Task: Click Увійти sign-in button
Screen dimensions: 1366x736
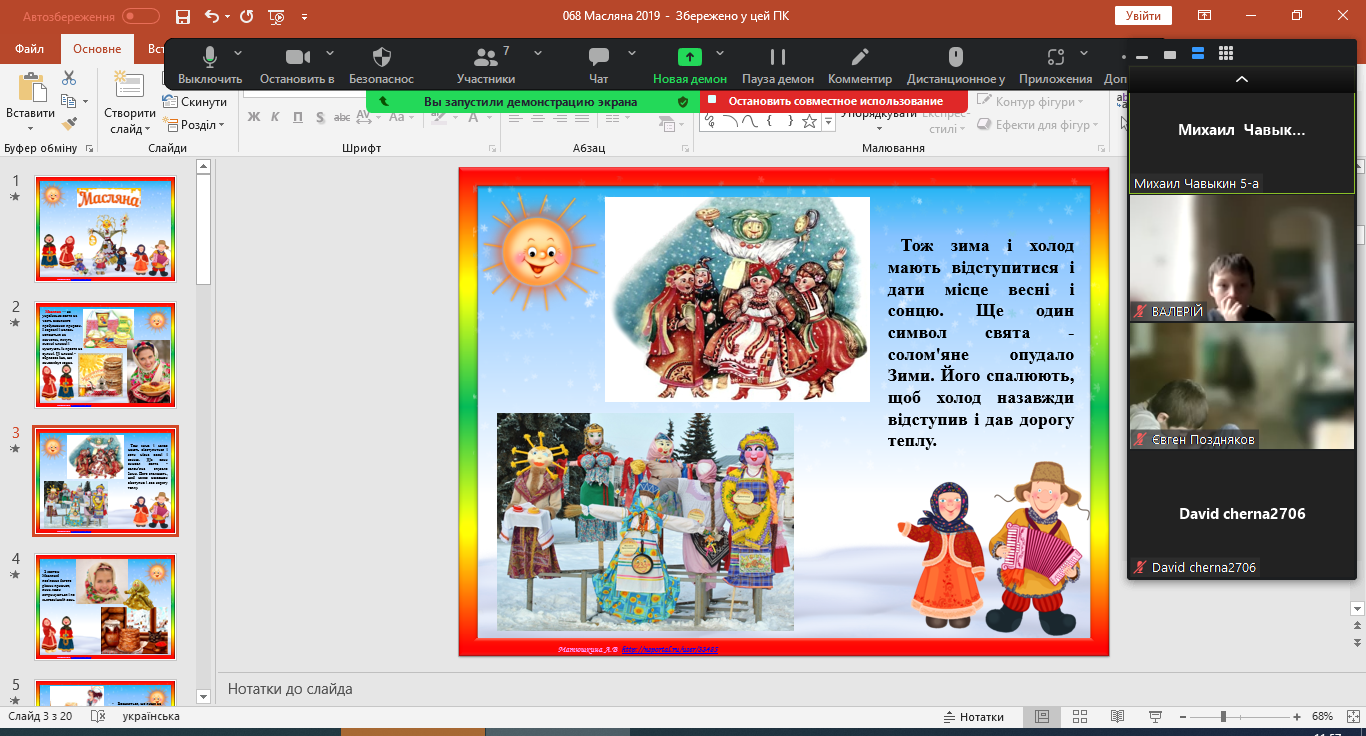Action: click(x=1143, y=16)
